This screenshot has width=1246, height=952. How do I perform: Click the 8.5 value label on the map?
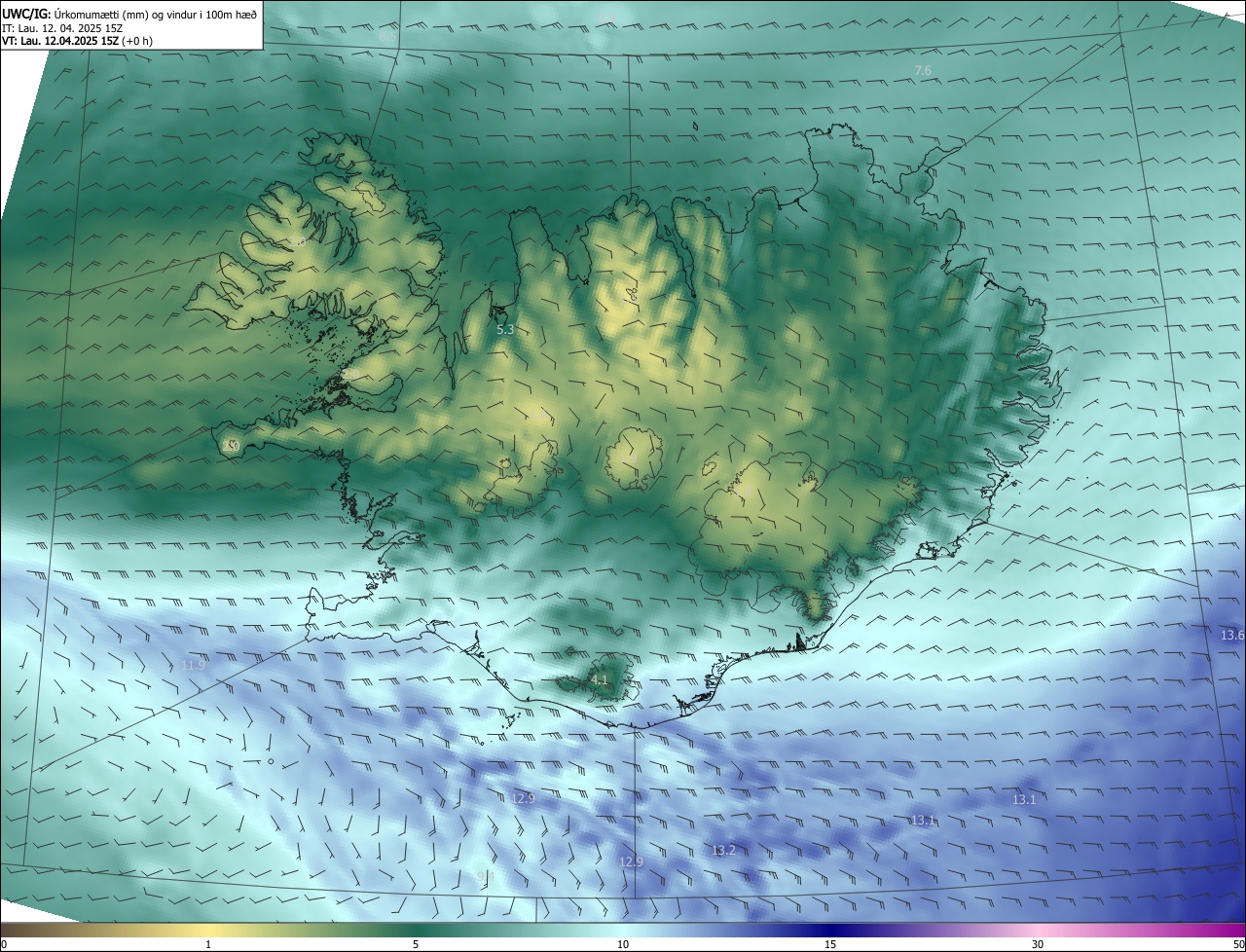386,36
